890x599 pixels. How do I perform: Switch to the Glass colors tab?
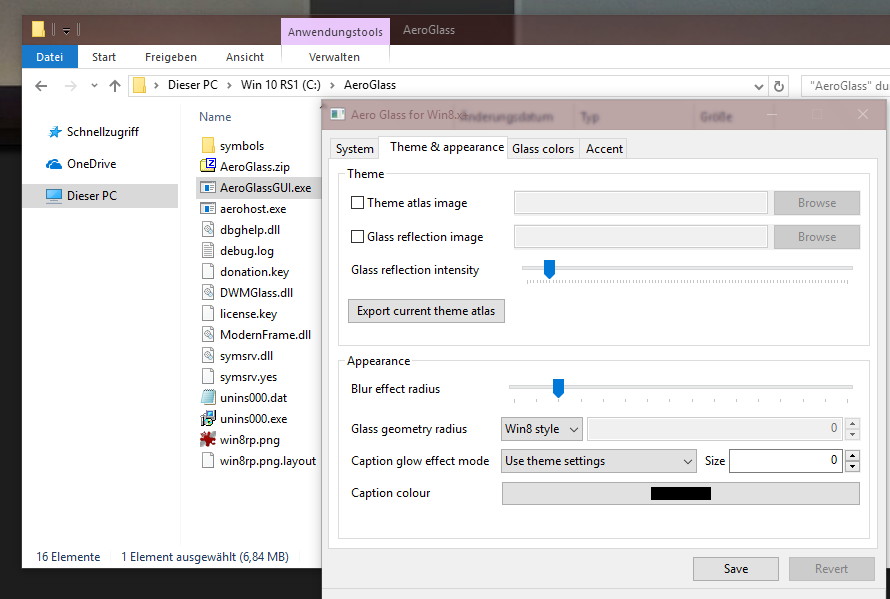coord(543,149)
